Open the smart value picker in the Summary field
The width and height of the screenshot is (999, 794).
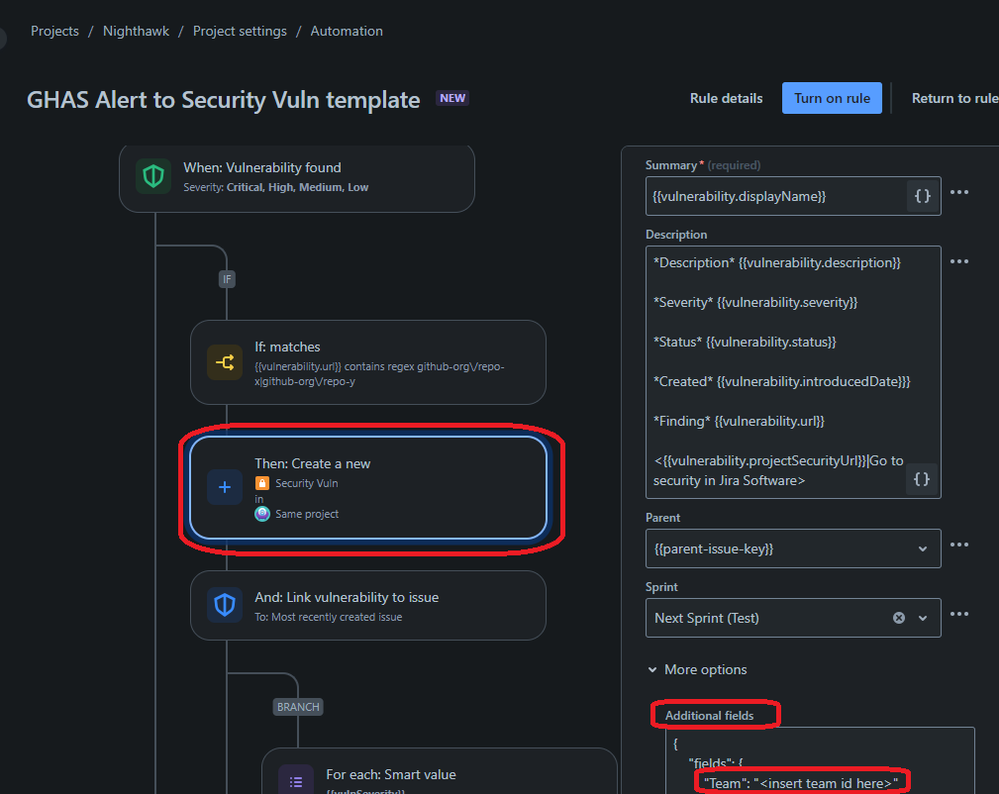tap(920, 196)
